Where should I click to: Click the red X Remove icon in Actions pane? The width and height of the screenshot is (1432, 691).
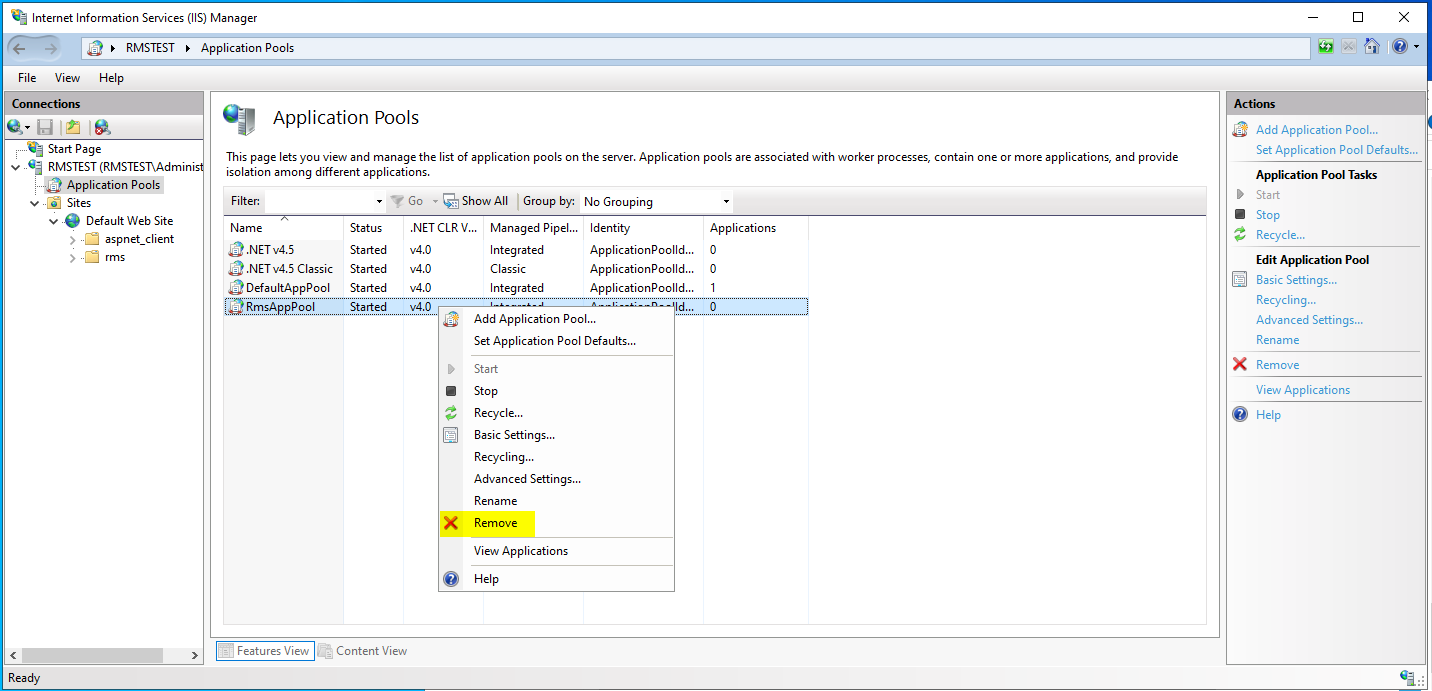tap(1240, 365)
